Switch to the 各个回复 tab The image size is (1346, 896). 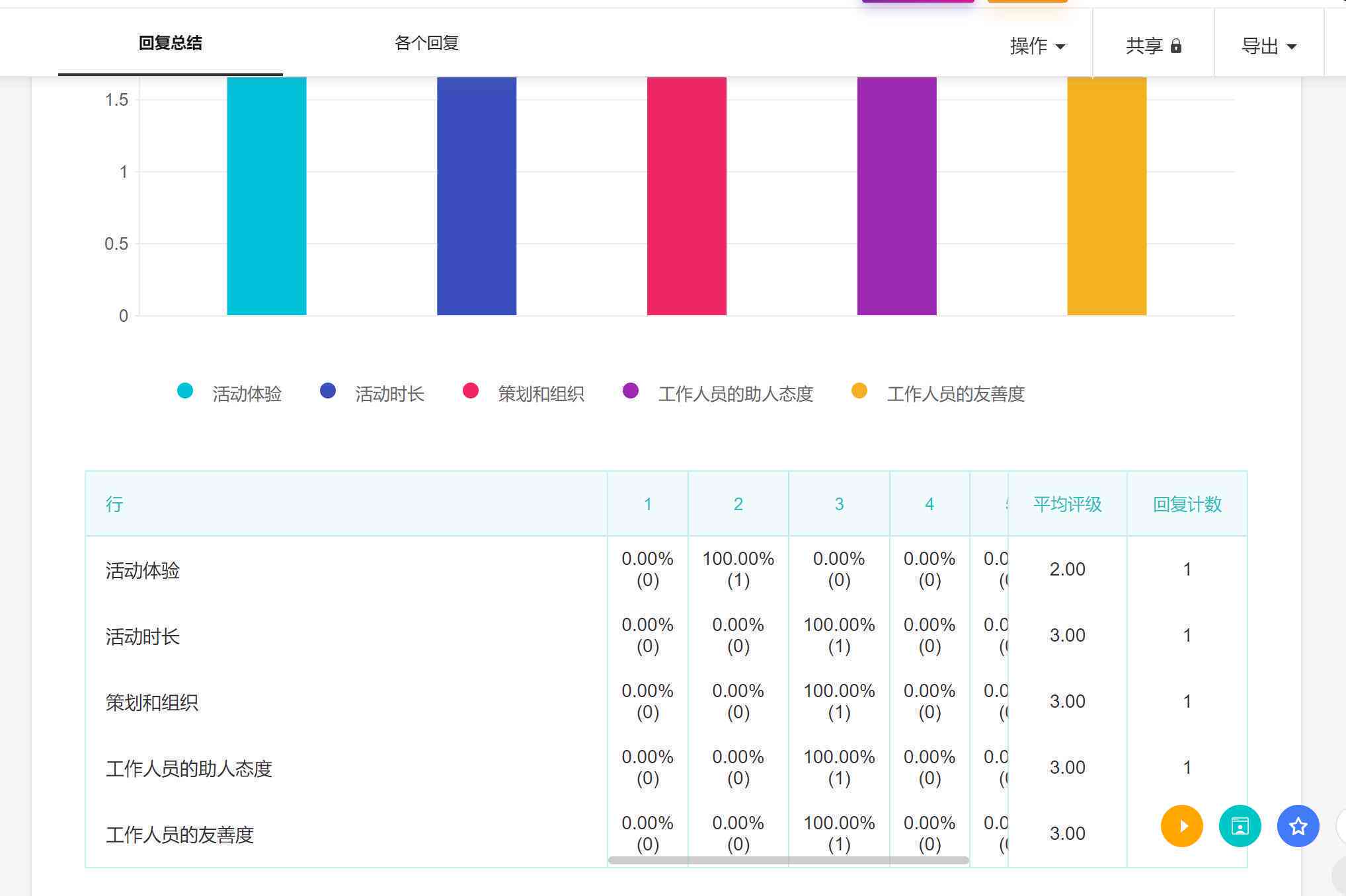pos(426,43)
